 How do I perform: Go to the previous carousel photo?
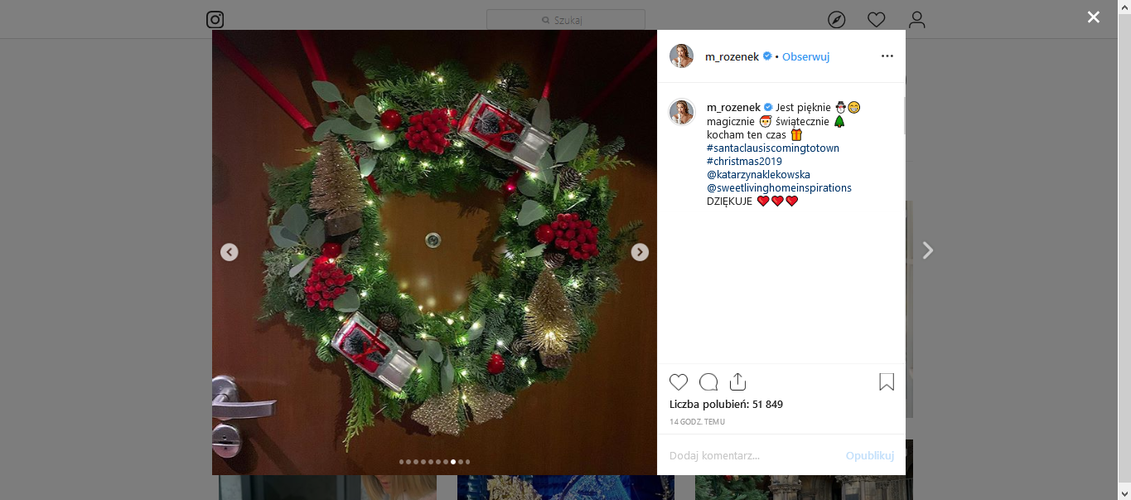tap(229, 252)
